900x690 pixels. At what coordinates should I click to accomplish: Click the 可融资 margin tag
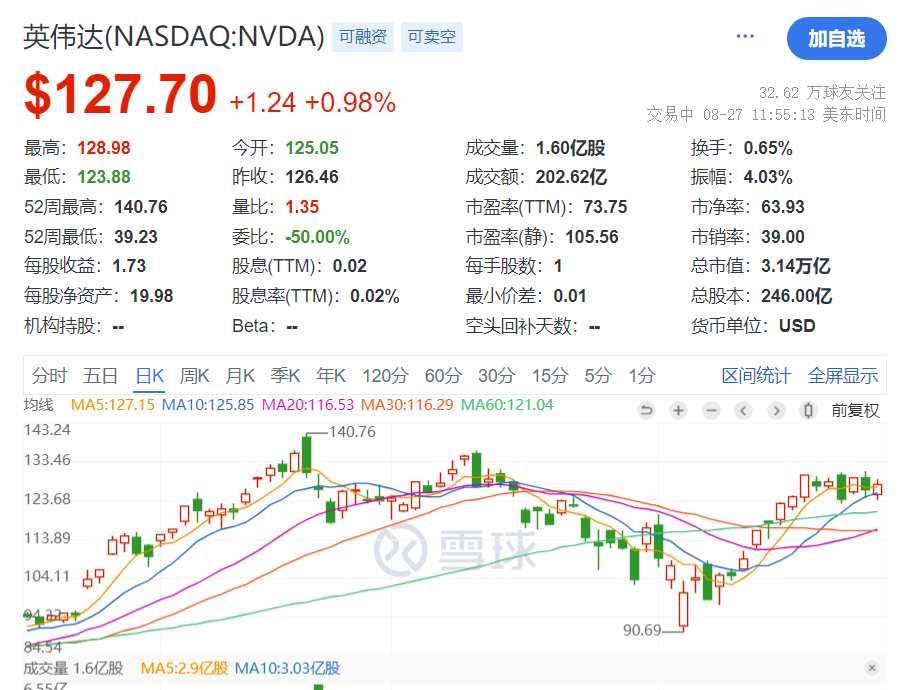tap(363, 37)
